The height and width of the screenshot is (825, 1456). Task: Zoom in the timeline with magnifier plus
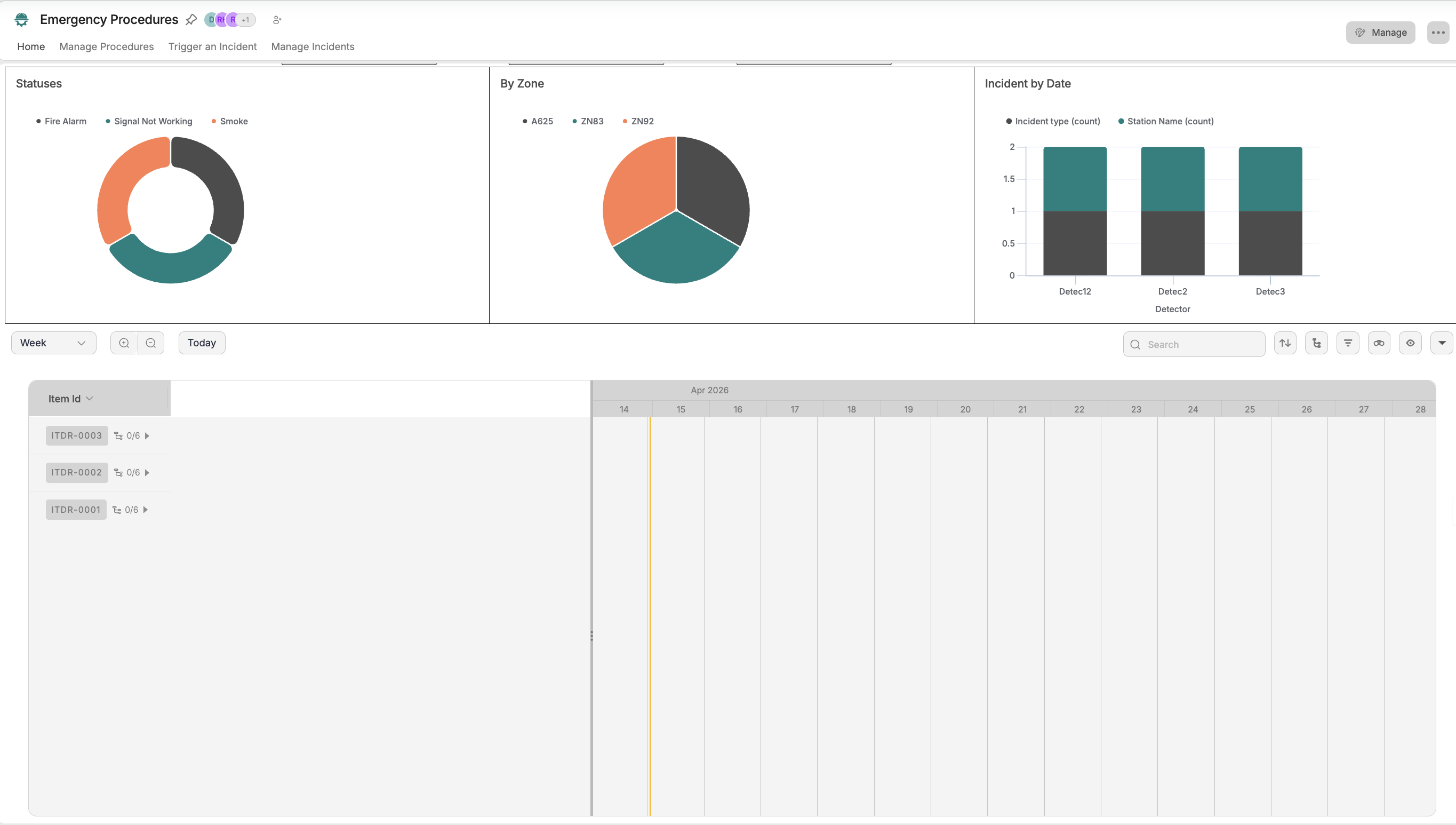coord(124,343)
